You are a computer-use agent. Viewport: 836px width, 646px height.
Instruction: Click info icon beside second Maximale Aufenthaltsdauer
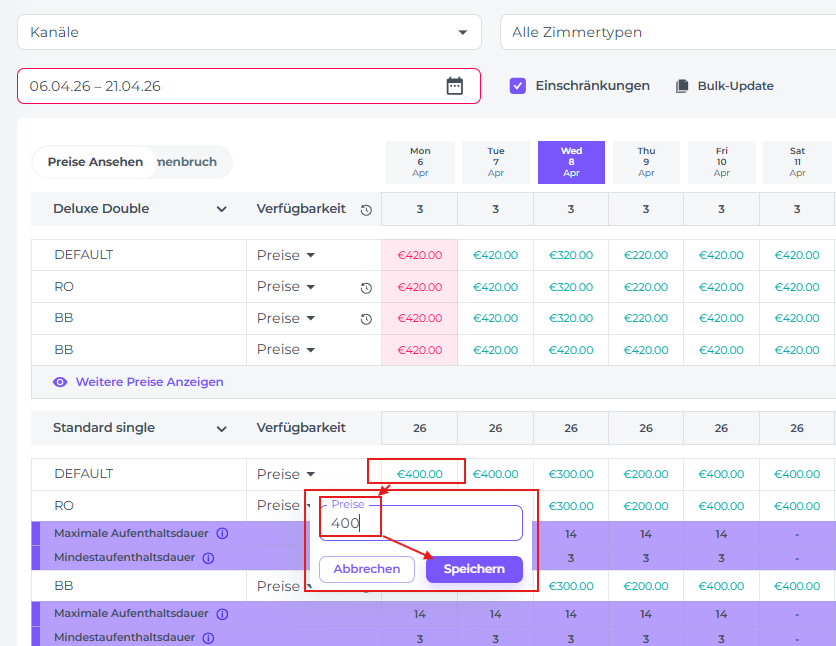coord(223,613)
